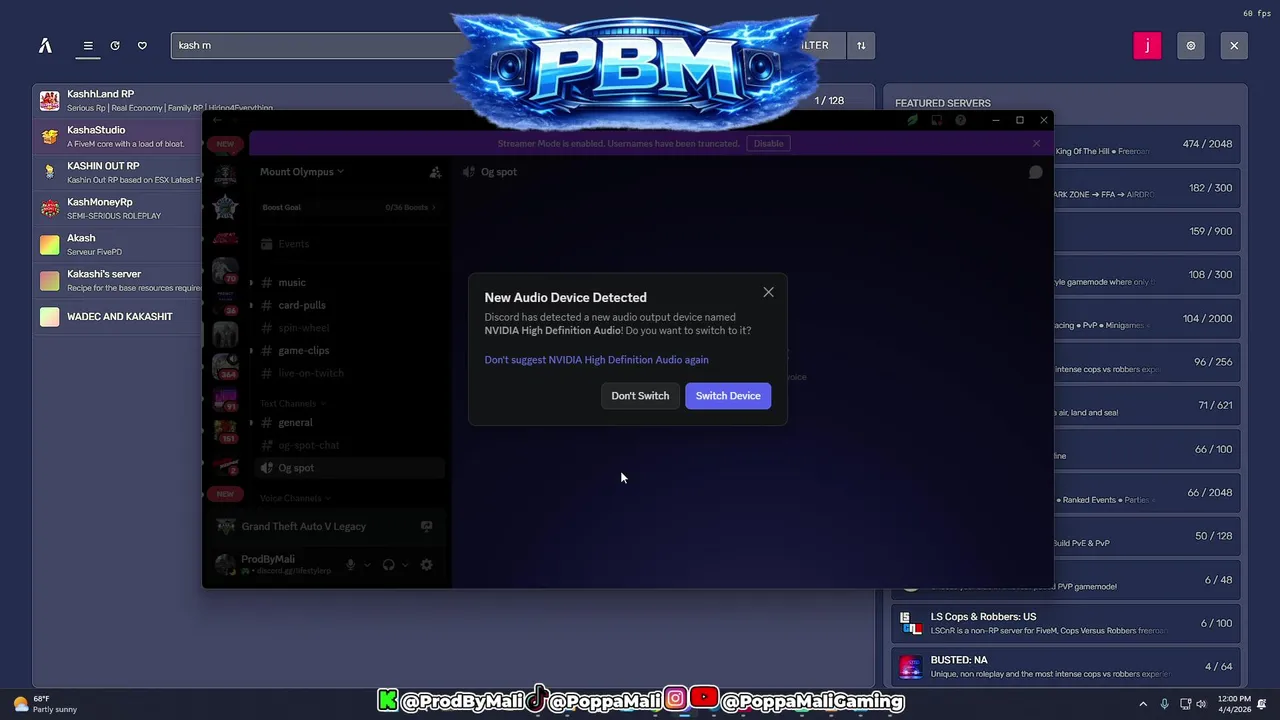Select the KashaStudio server entry

pyautogui.click(x=120, y=136)
